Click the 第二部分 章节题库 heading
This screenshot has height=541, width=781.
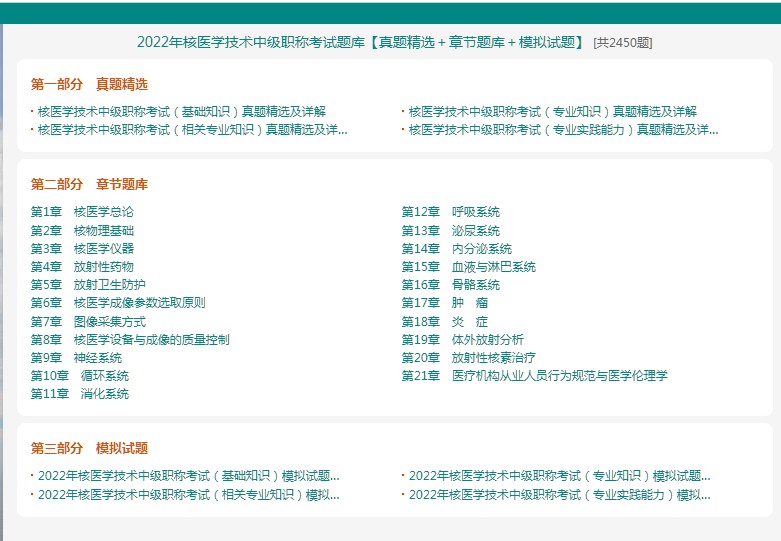(89, 184)
